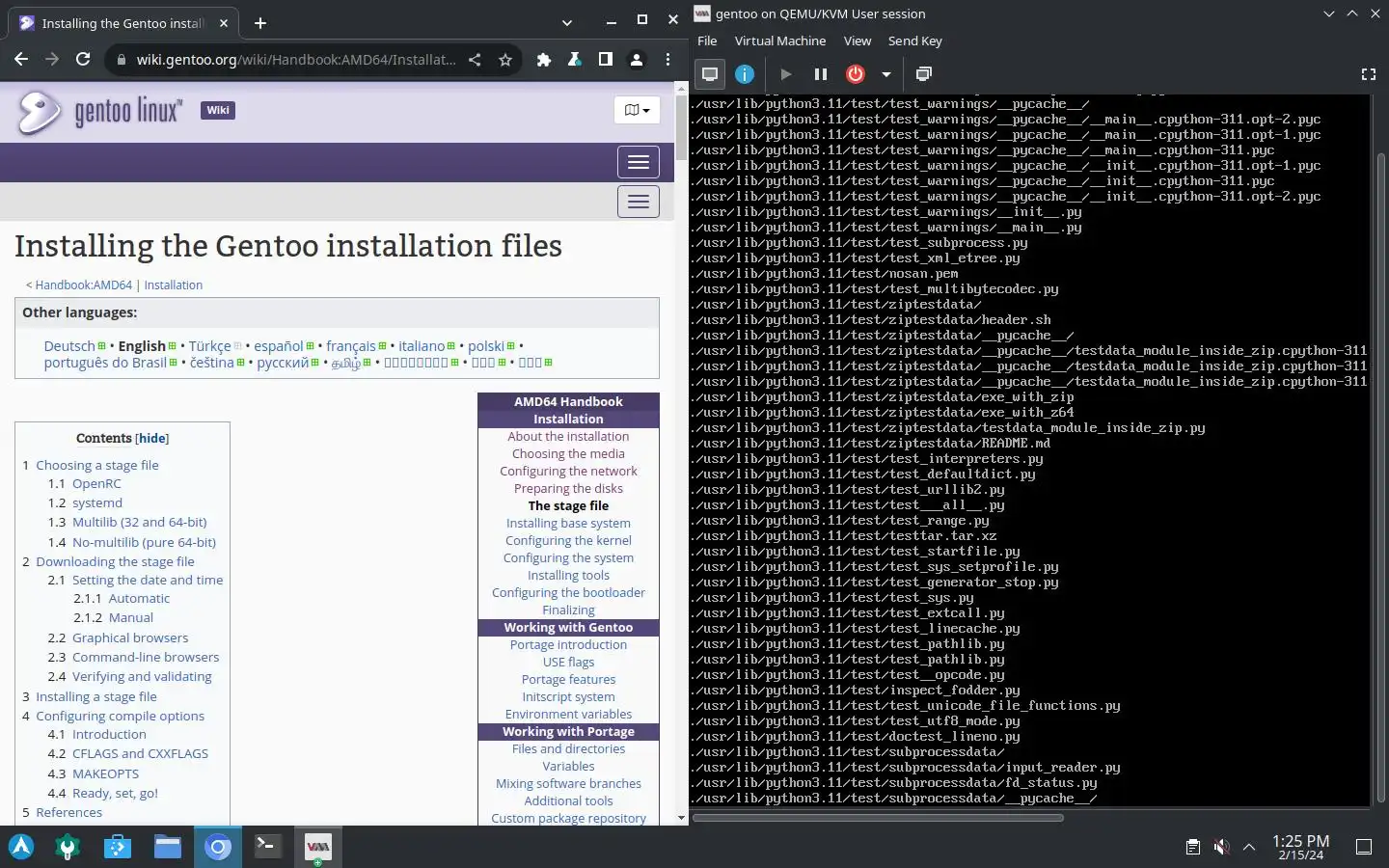The width and height of the screenshot is (1389, 868).
Task: Open the browser extensions puzzle icon
Action: (x=544, y=60)
